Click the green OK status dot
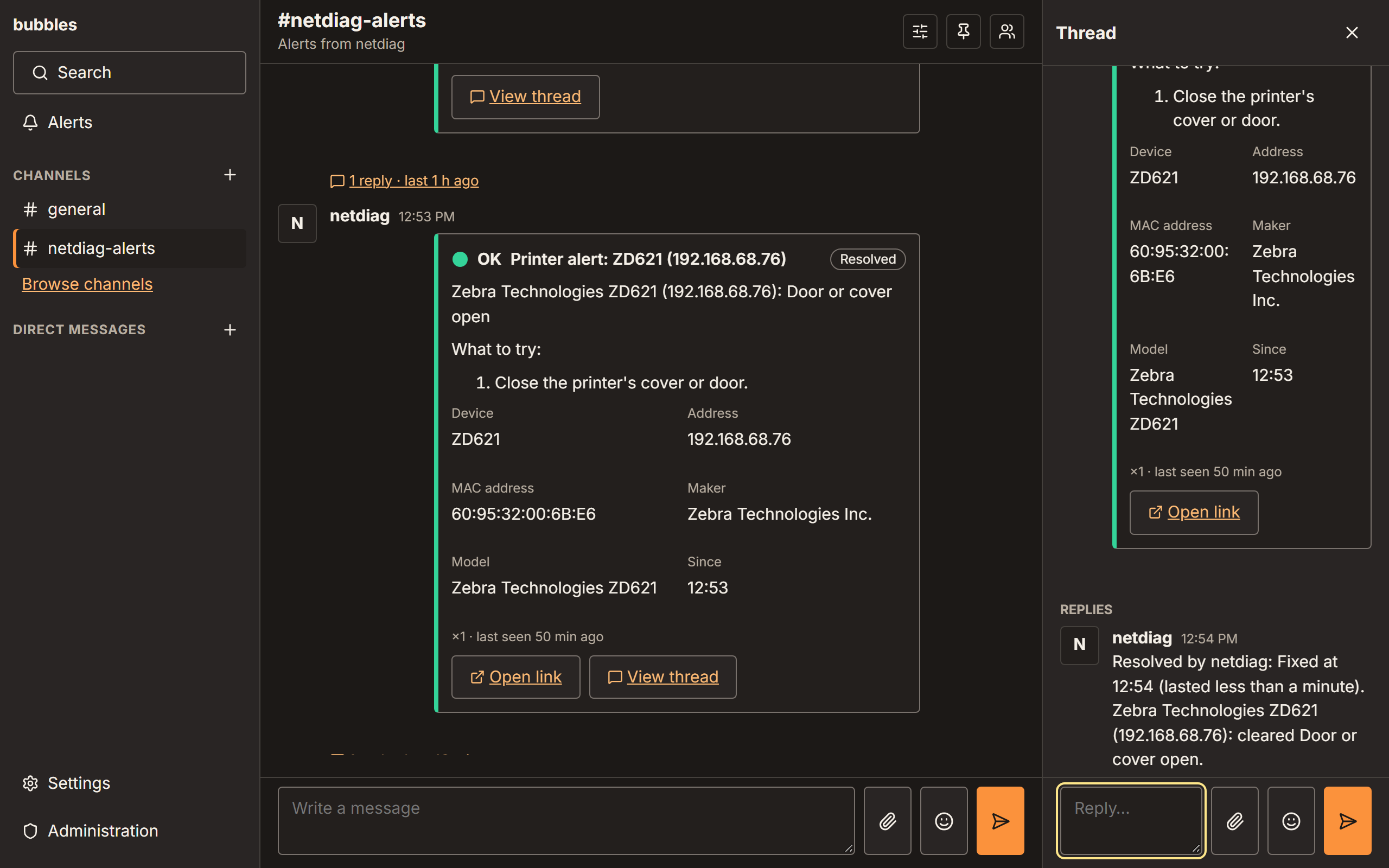This screenshot has height=868, width=1389. point(460,259)
